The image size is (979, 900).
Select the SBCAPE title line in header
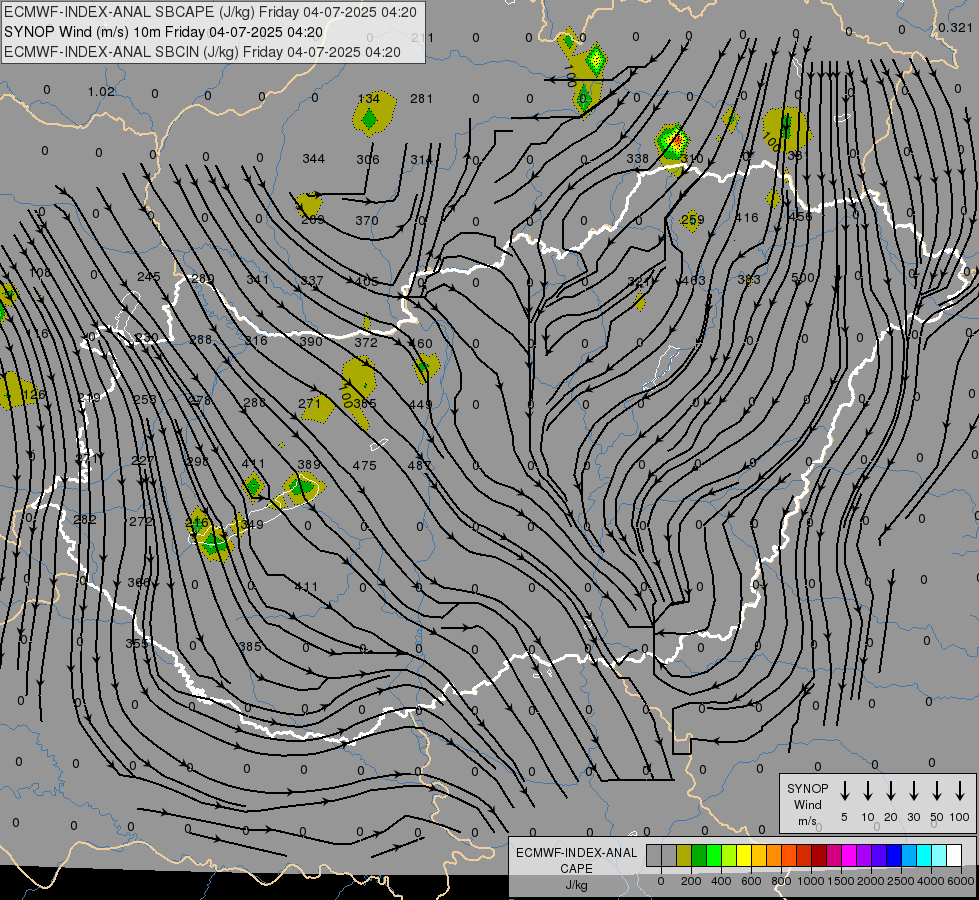[x=210, y=12]
